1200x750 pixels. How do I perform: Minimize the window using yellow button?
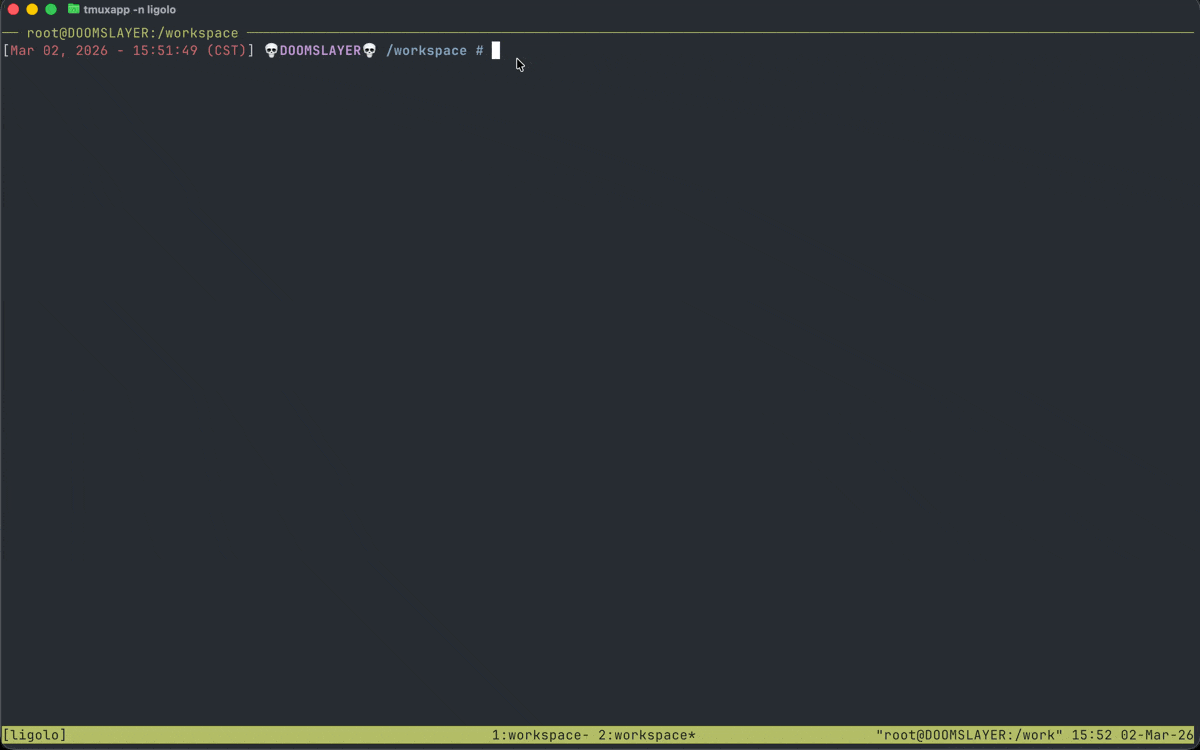click(32, 9)
